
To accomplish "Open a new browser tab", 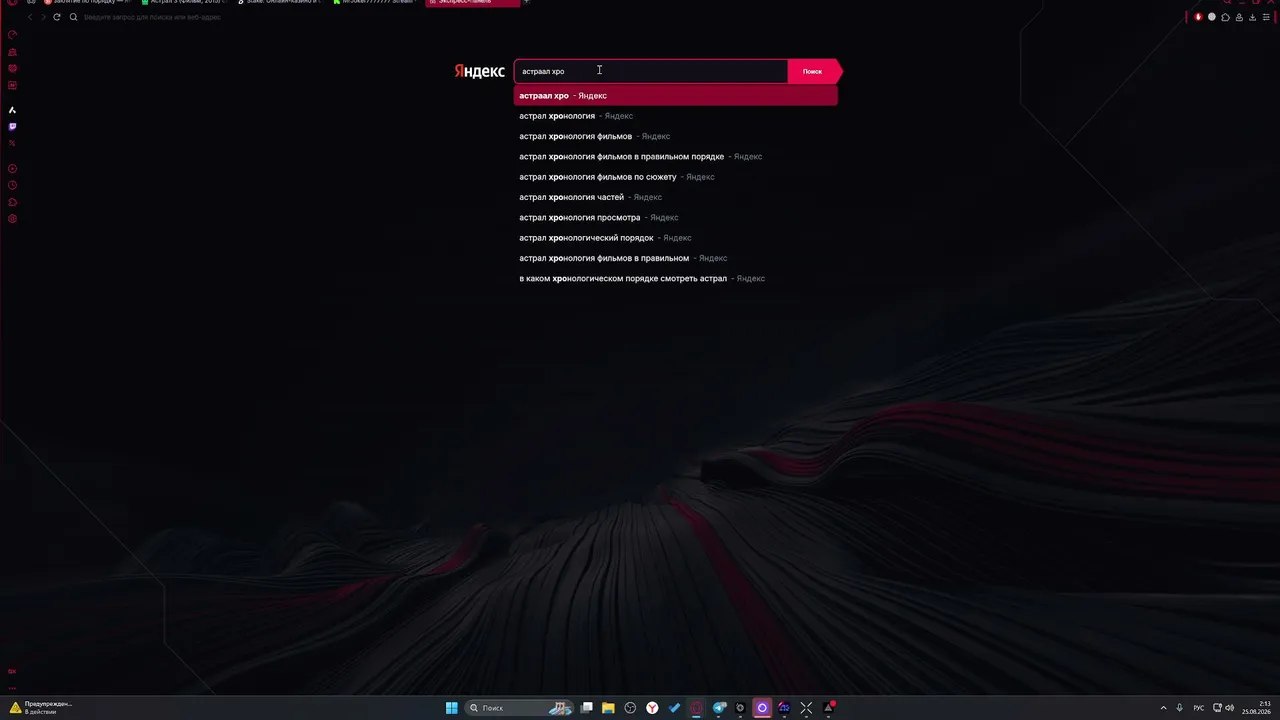I will click(x=527, y=2).
